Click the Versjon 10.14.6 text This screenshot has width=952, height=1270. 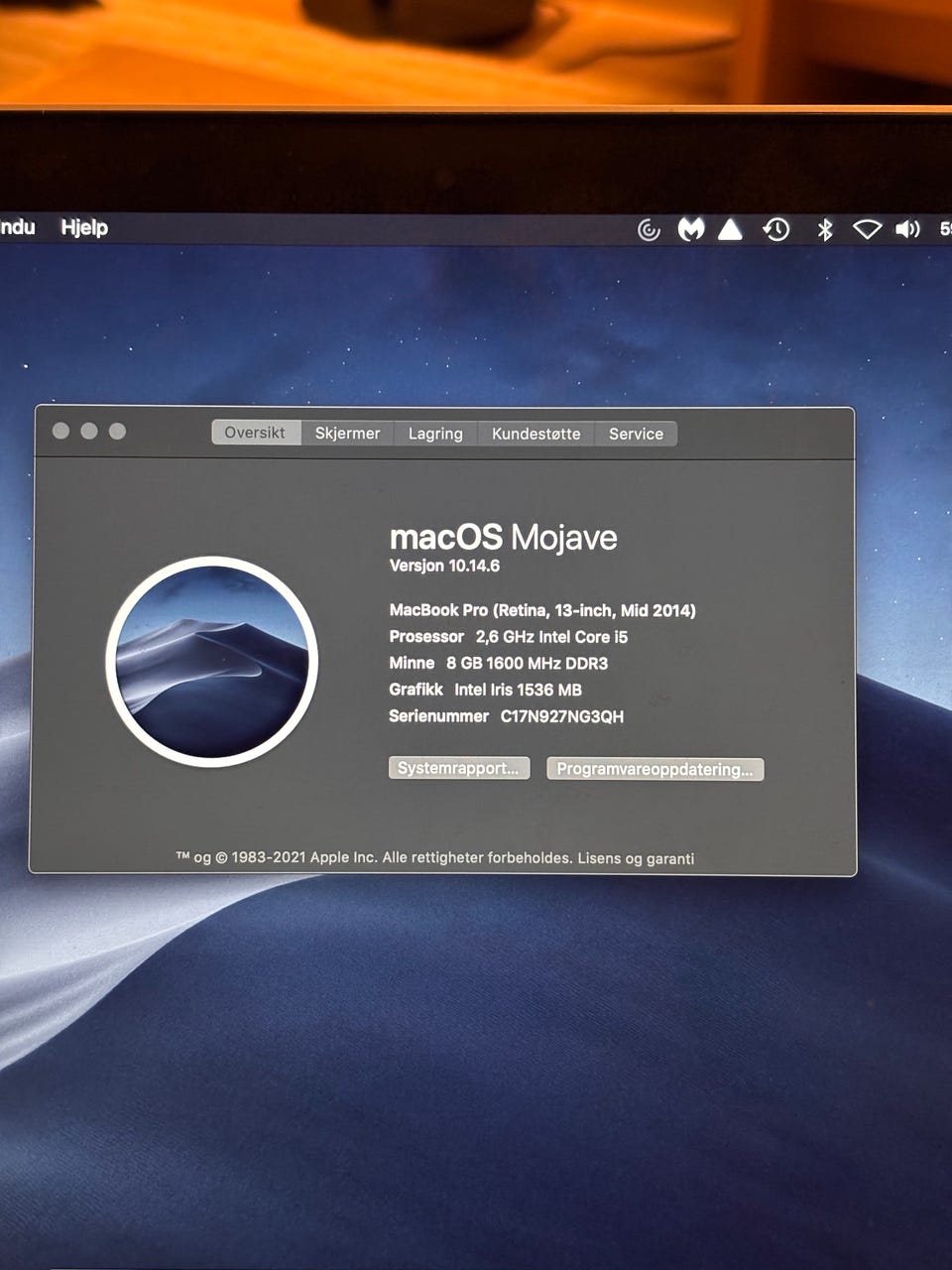click(444, 566)
